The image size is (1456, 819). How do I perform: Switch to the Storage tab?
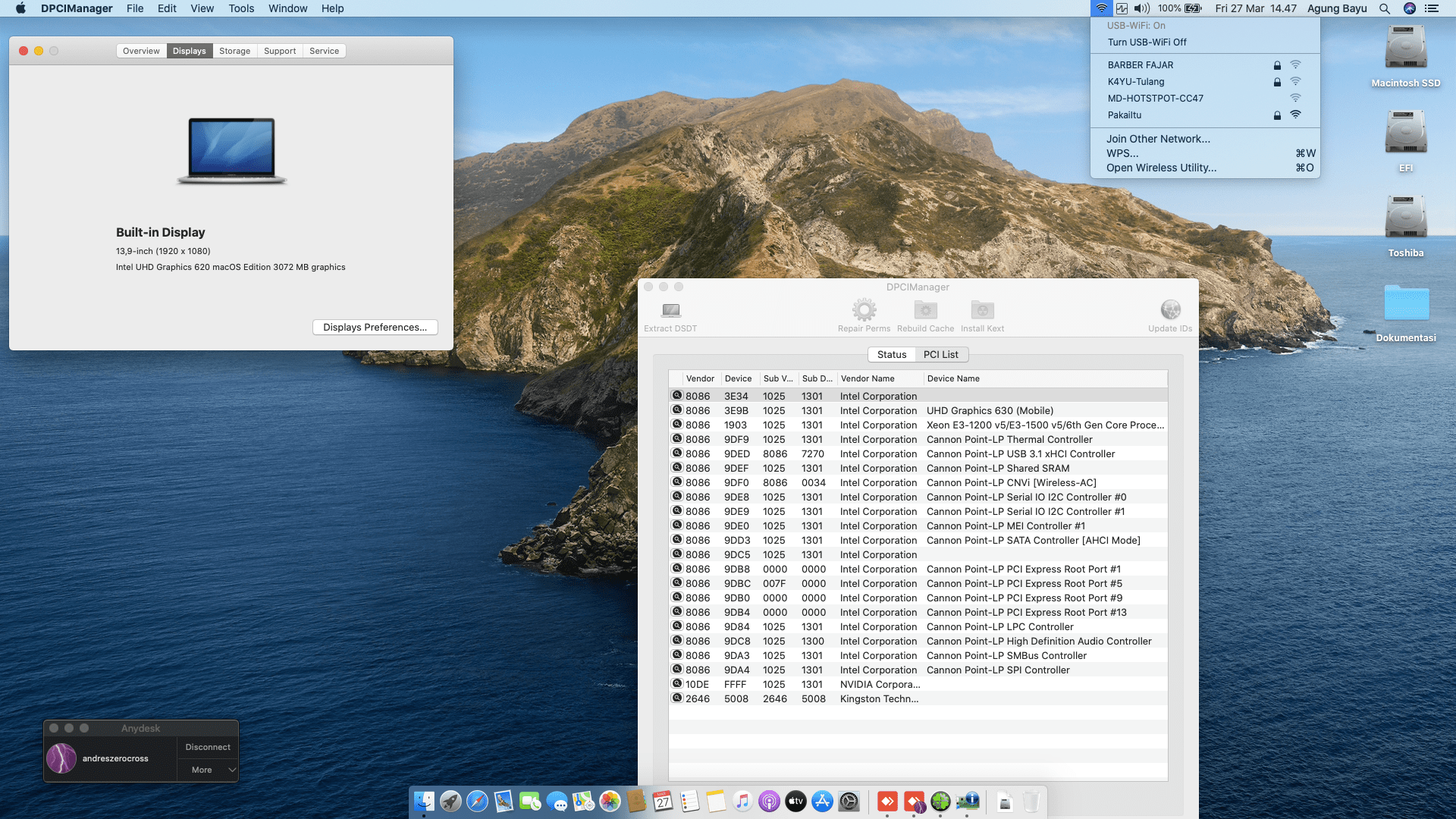point(234,51)
